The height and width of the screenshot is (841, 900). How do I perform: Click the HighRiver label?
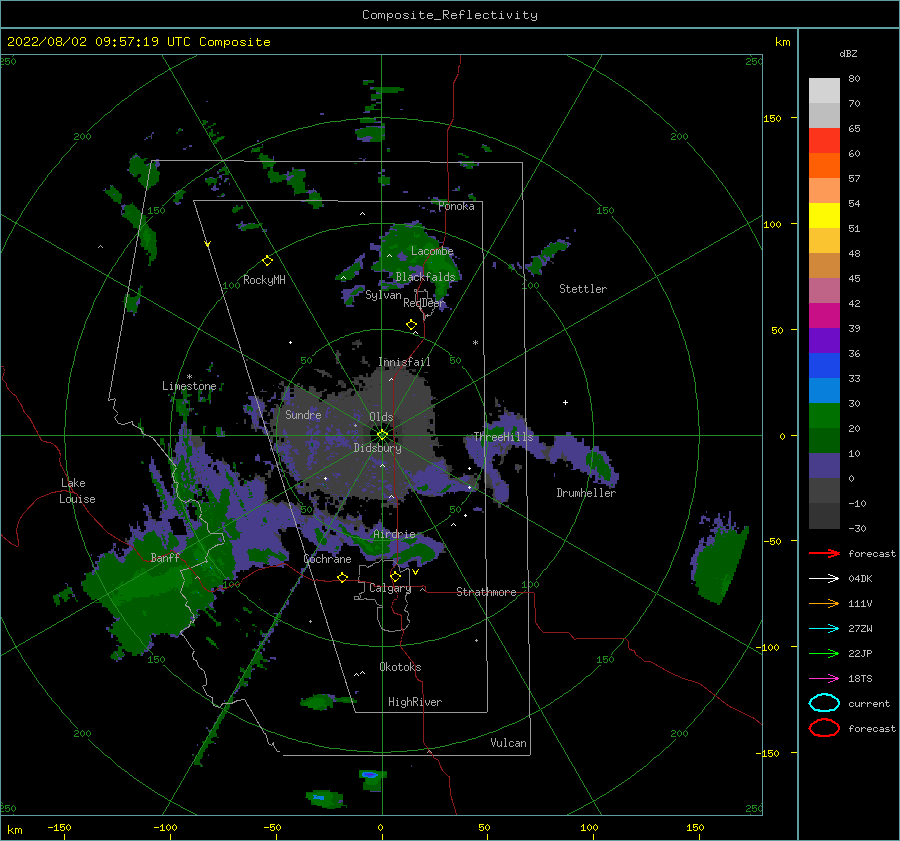tap(415, 702)
